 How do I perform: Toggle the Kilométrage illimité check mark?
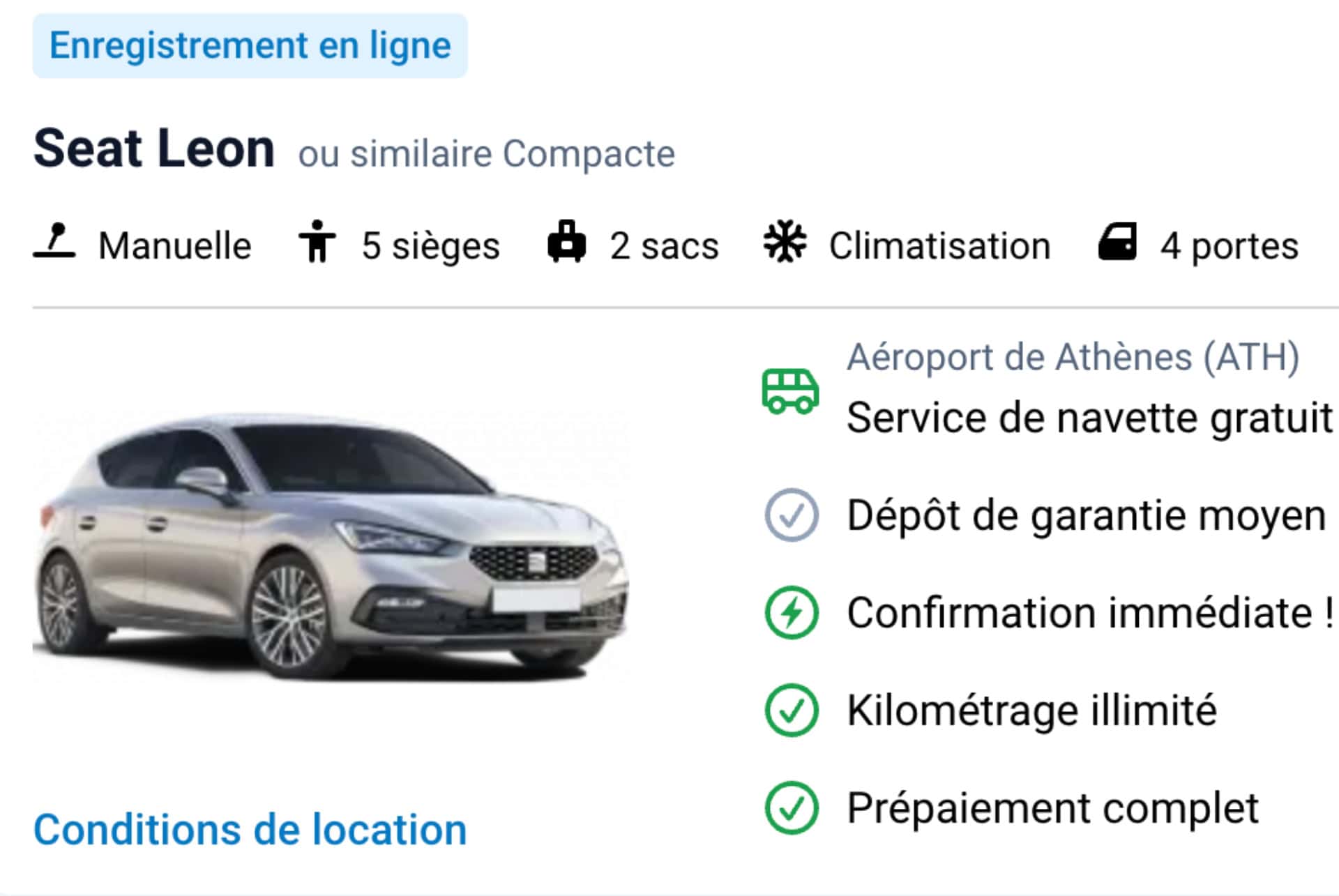pyautogui.click(x=790, y=710)
